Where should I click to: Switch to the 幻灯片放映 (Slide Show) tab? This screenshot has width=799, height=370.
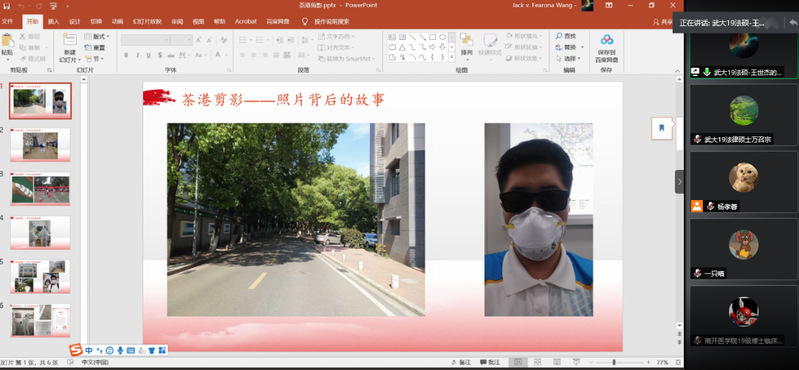point(147,21)
